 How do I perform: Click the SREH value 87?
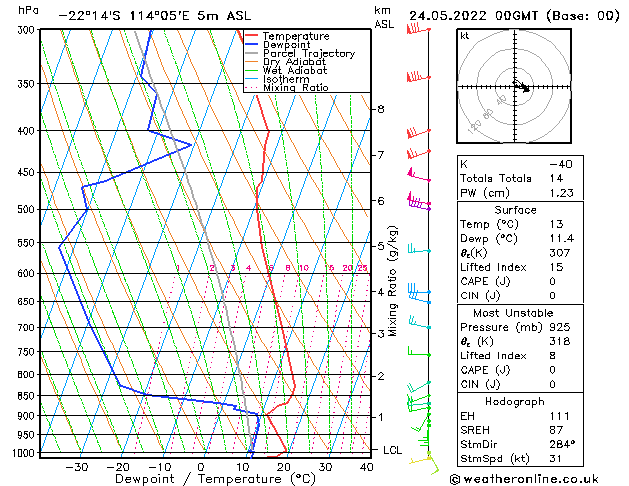coord(556,430)
